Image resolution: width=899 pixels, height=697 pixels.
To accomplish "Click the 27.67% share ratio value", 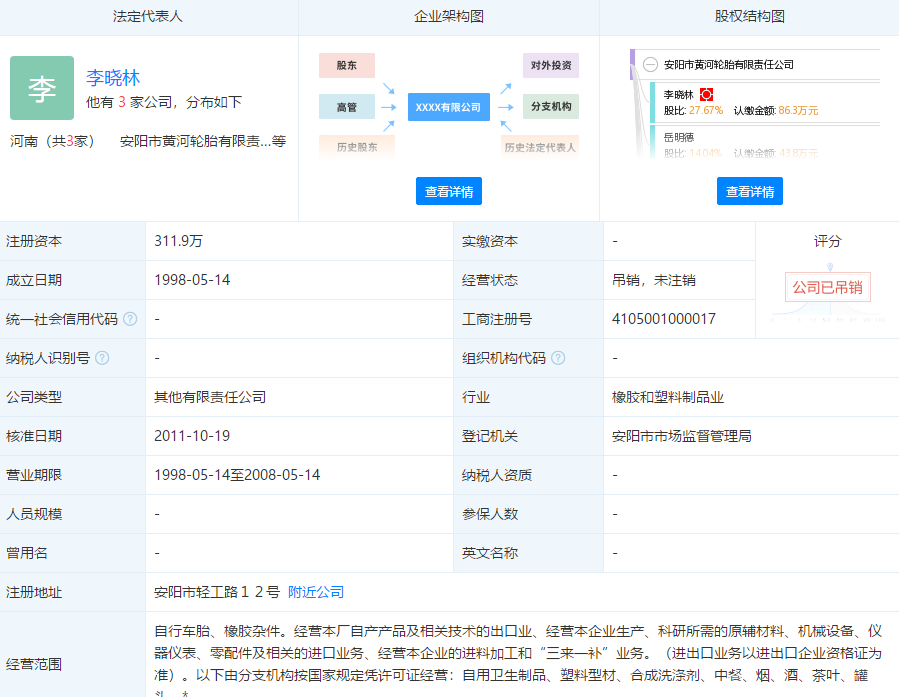I will (706, 110).
